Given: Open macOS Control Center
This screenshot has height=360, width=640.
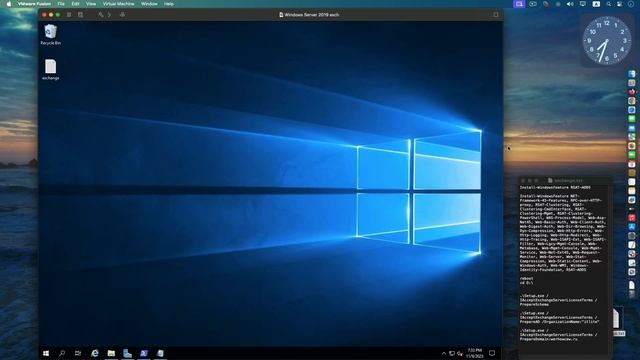Looking at the screenshot, I should [620, 4].
